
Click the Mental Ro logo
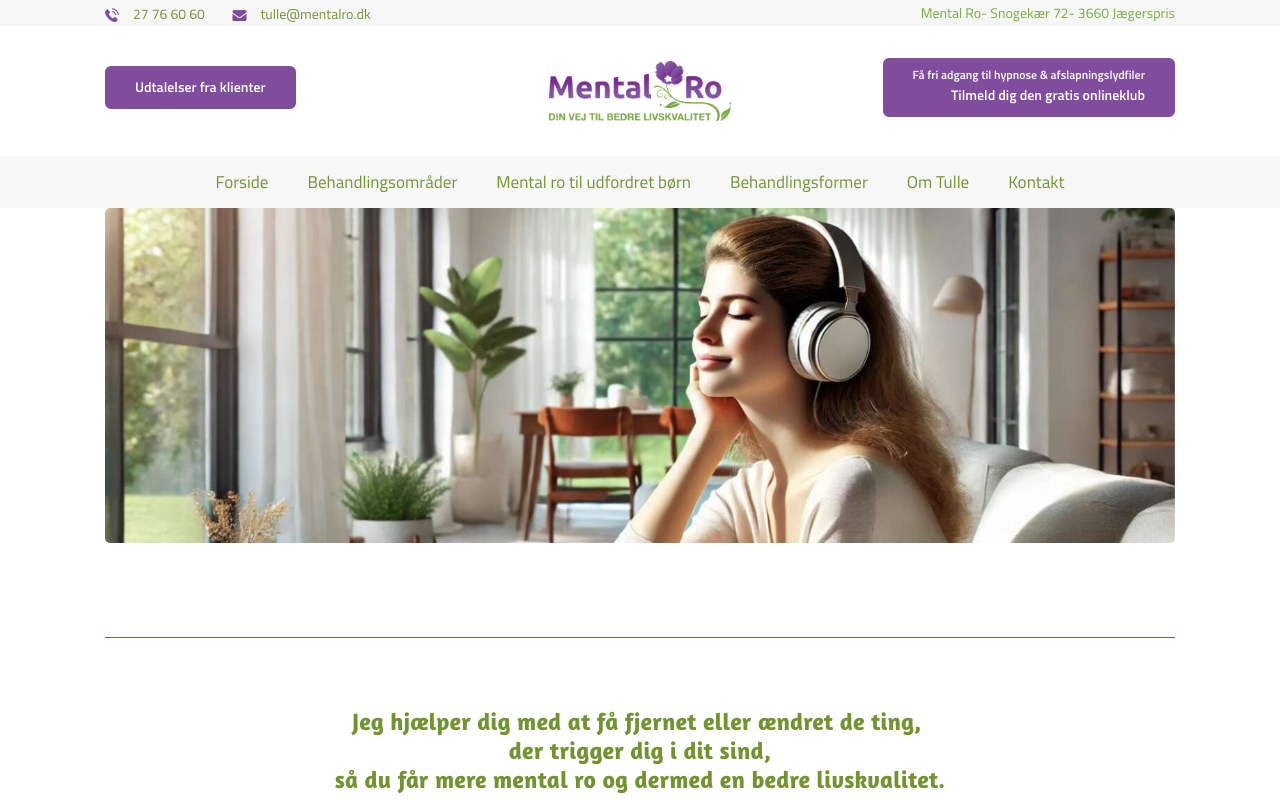pyautogui.click(x=640, y=91)
